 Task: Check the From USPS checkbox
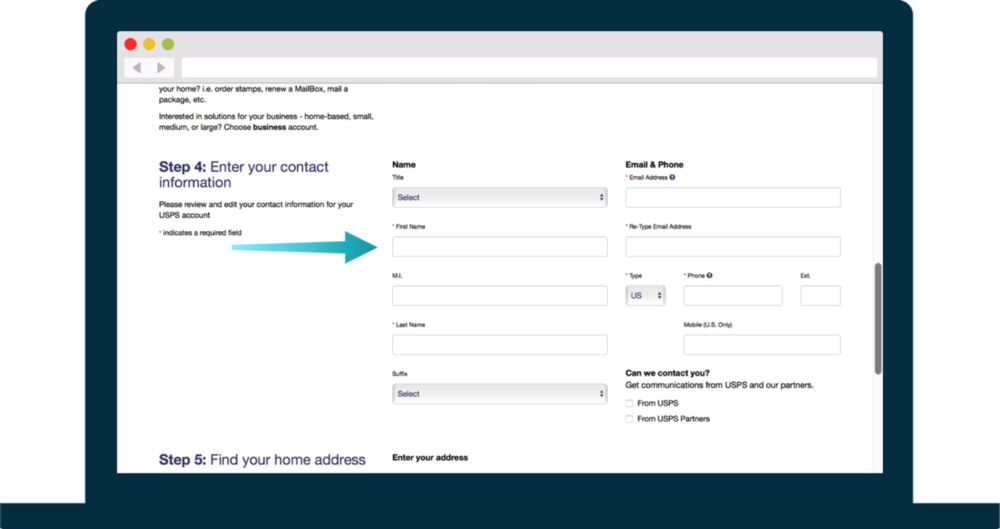point(629,403)
